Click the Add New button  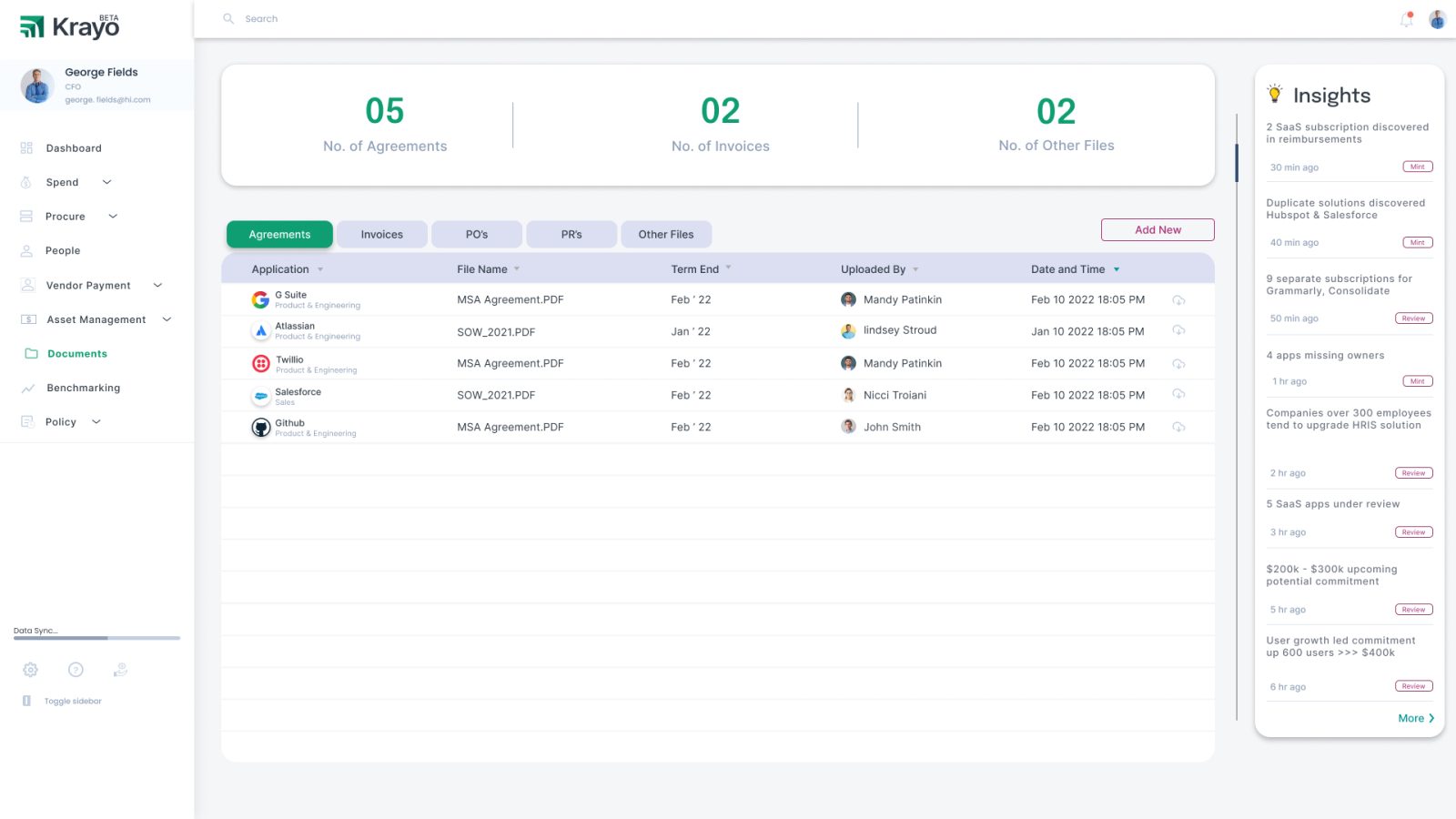click(1158, 229)
